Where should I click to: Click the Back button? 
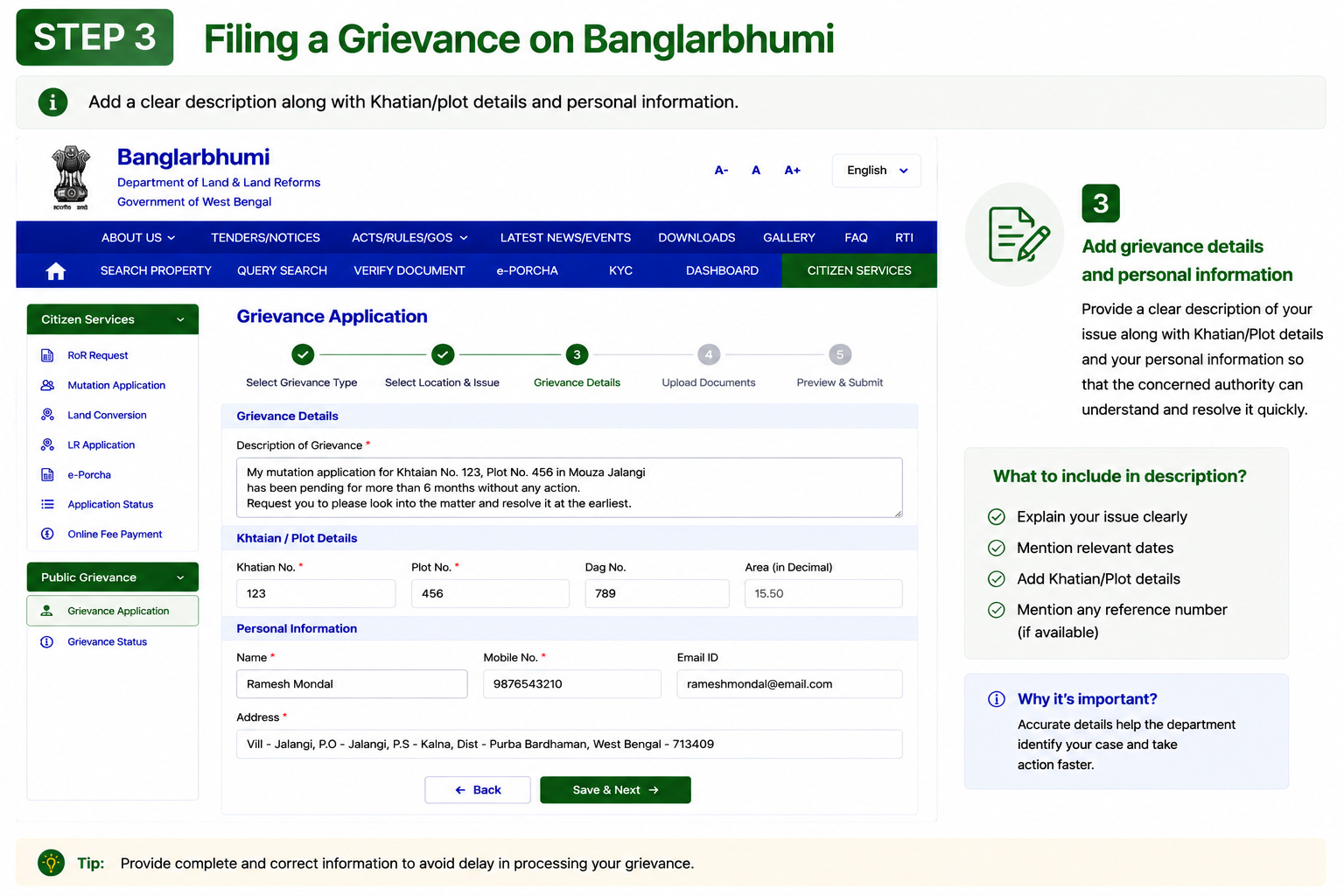(478, 790)
